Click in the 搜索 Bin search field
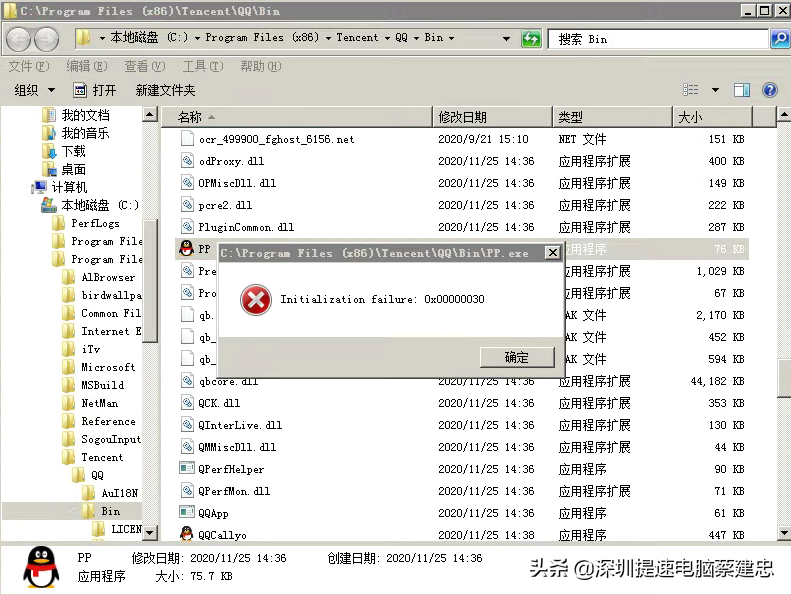 (x=658, y=39)
